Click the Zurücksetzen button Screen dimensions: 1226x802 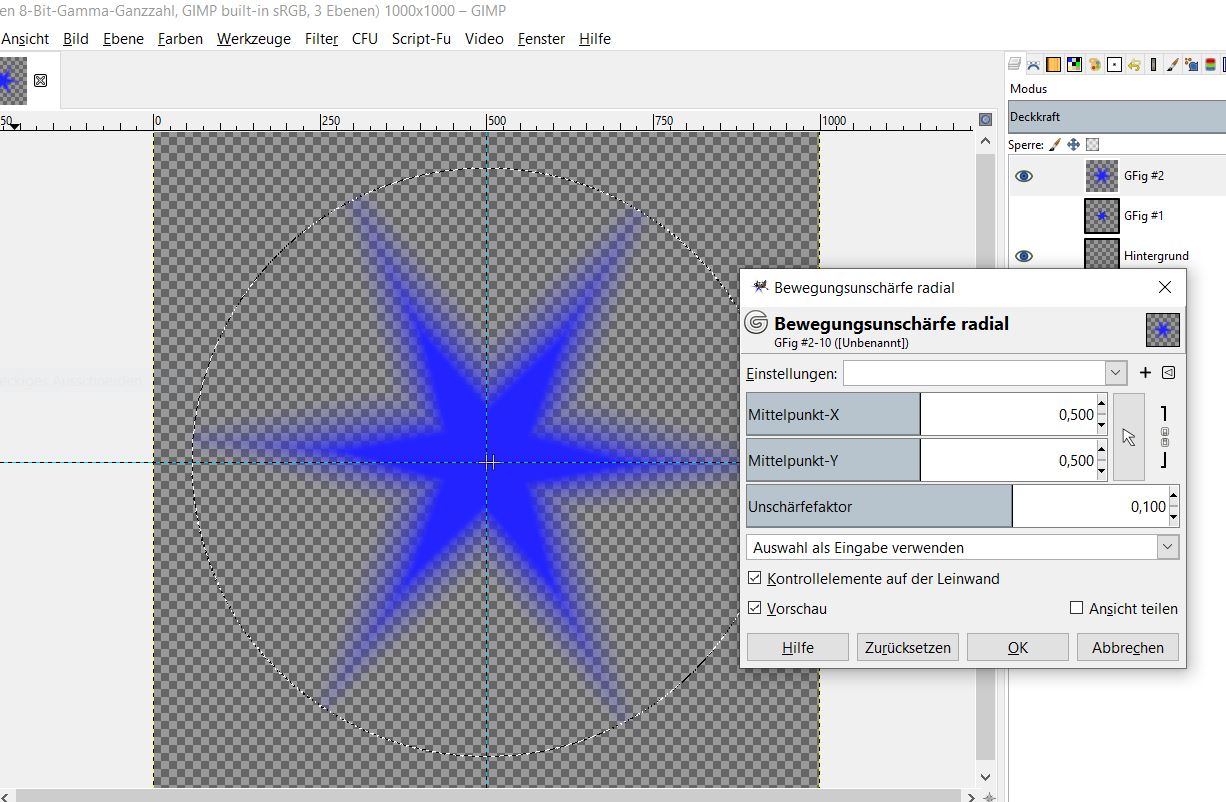[x=907, y=647]
